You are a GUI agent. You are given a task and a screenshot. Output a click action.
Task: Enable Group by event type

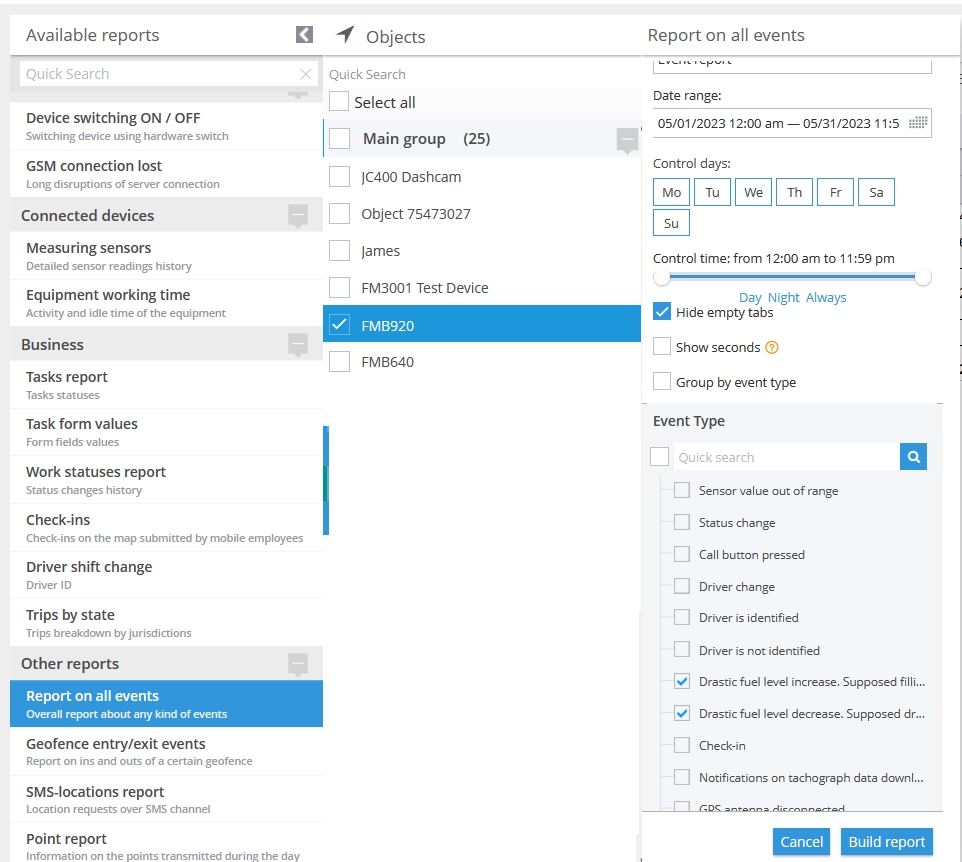(662, 381)
